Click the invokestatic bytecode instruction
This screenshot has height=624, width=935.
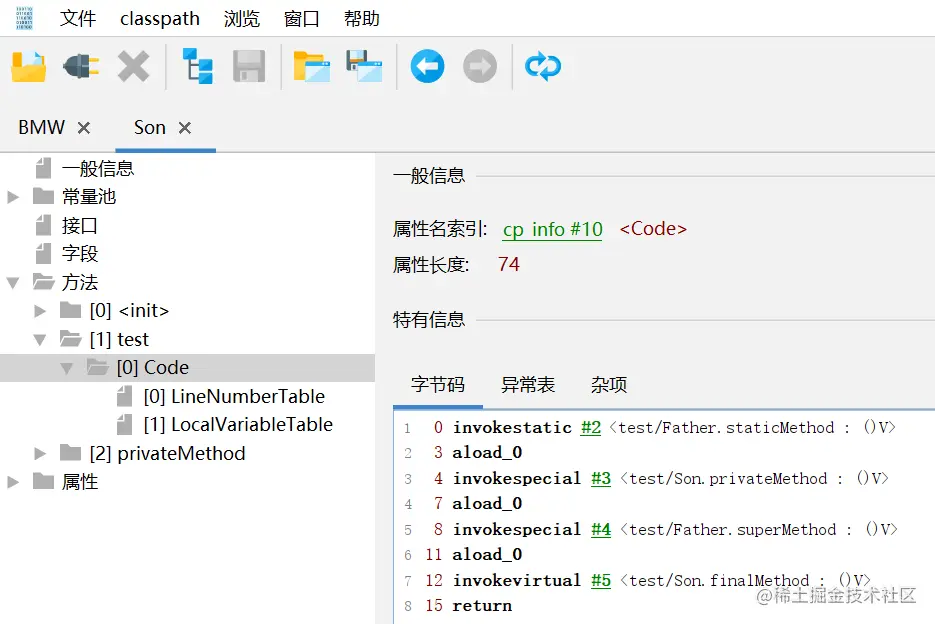click(x=512, y=427)
